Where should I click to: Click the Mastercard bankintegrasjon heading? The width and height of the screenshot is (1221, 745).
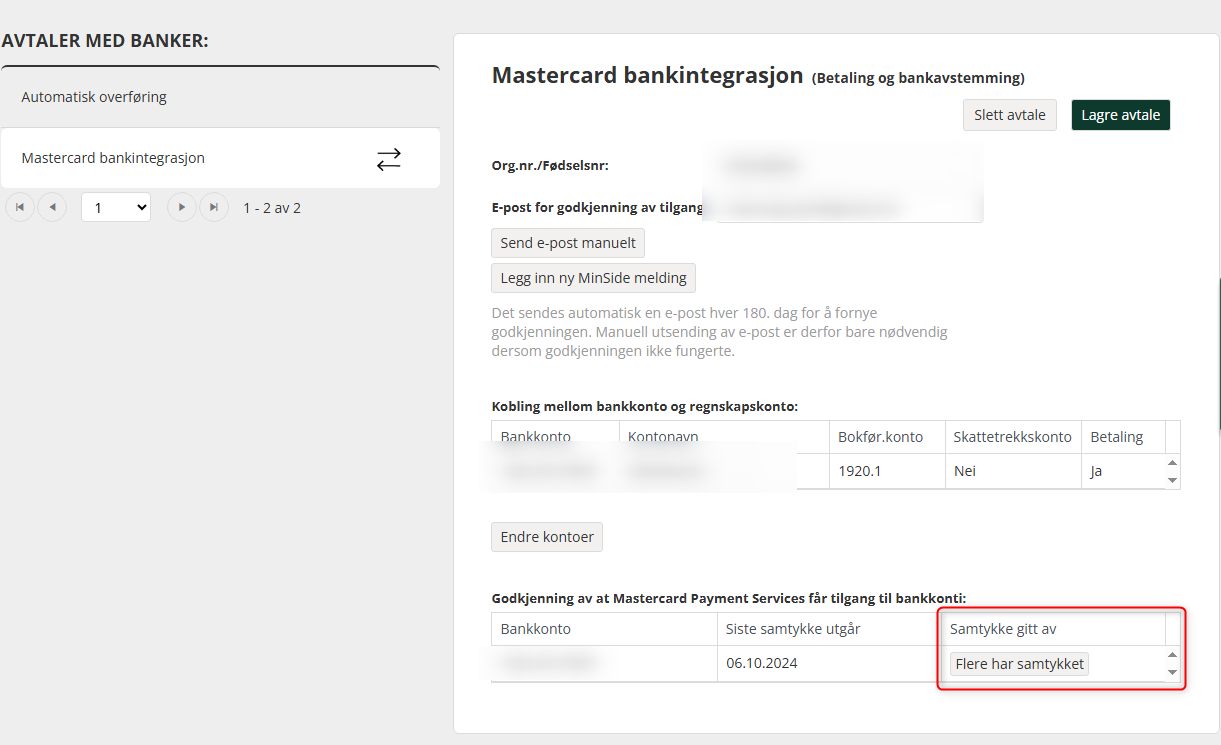click(648, 75)
